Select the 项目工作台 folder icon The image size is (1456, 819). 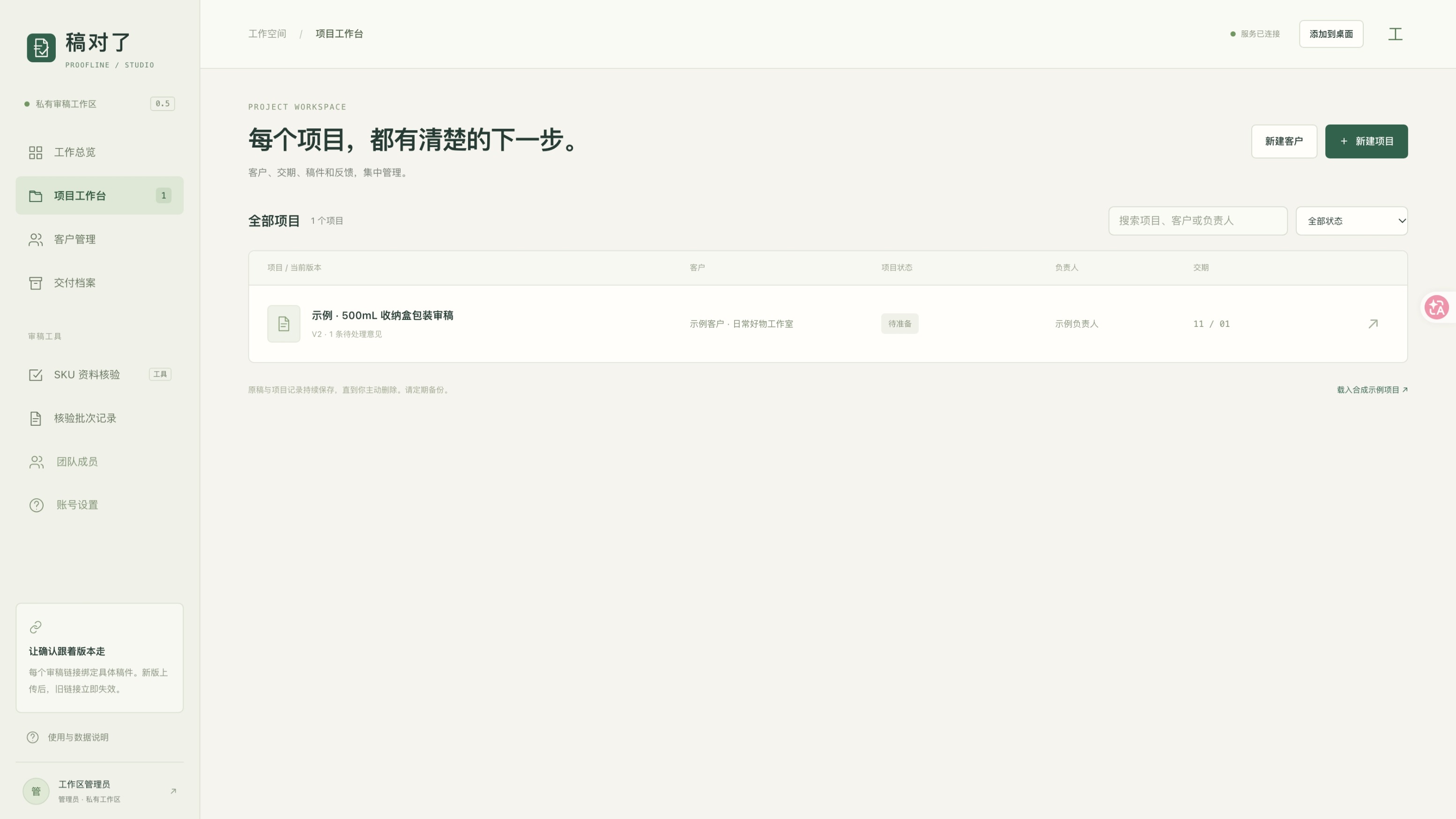[36, 196]
